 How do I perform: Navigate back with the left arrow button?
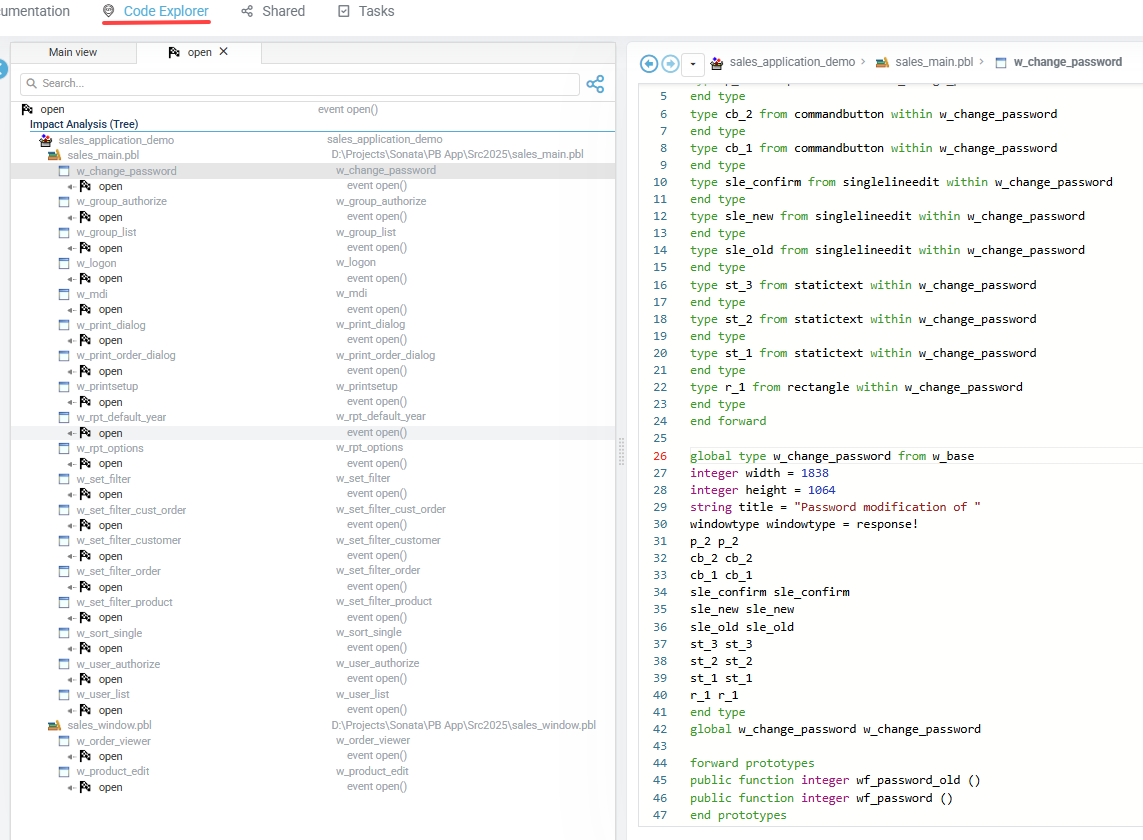(649, 63)
